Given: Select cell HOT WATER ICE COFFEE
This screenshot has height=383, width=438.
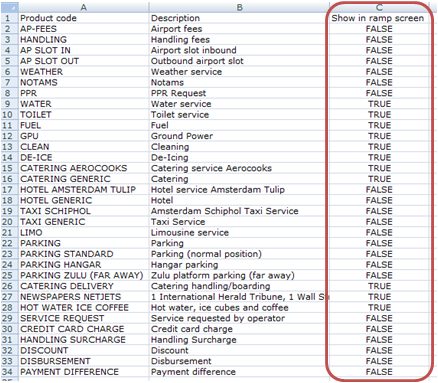Looking at the screenshot, I should [84, 308].
